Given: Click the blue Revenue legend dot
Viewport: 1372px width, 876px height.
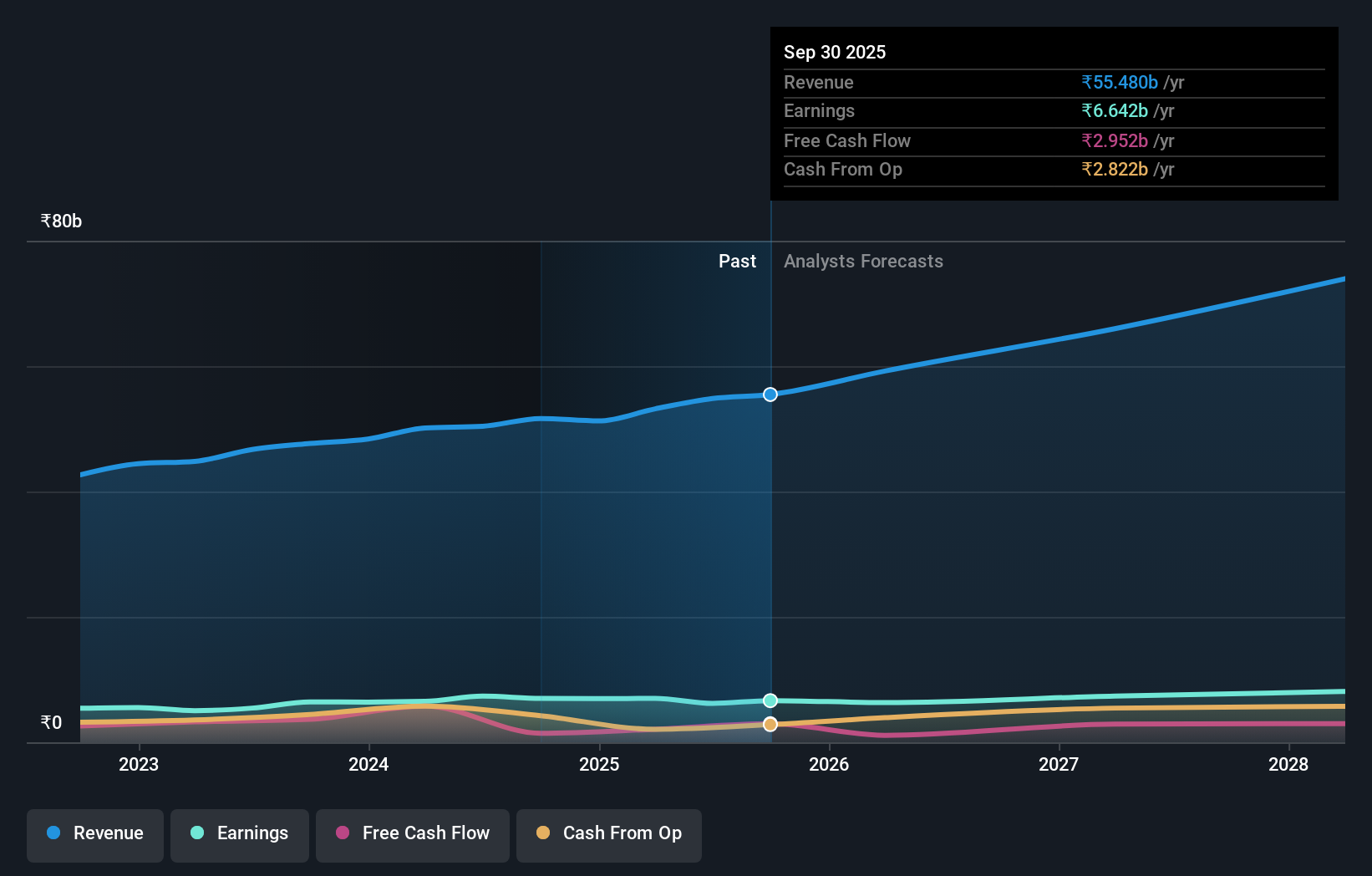Looking at the screenshot, I should point(54,833).
